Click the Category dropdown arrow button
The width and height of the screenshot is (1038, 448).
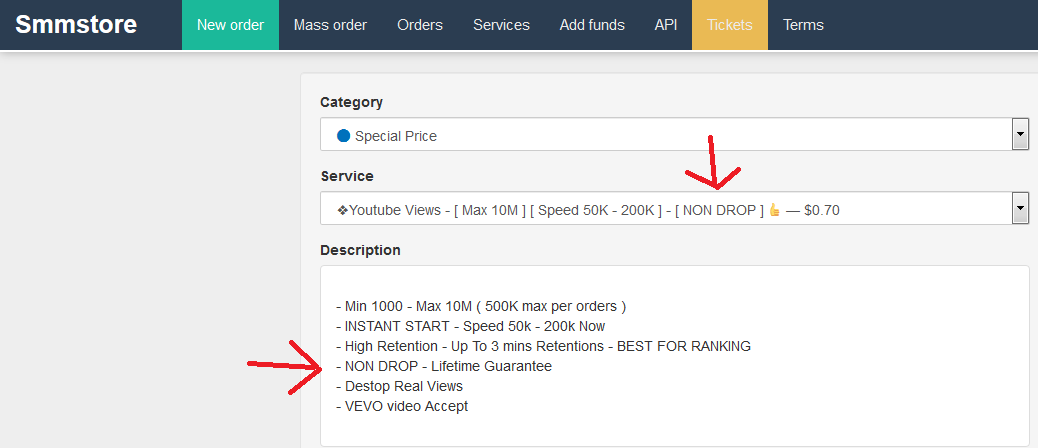1020,136
